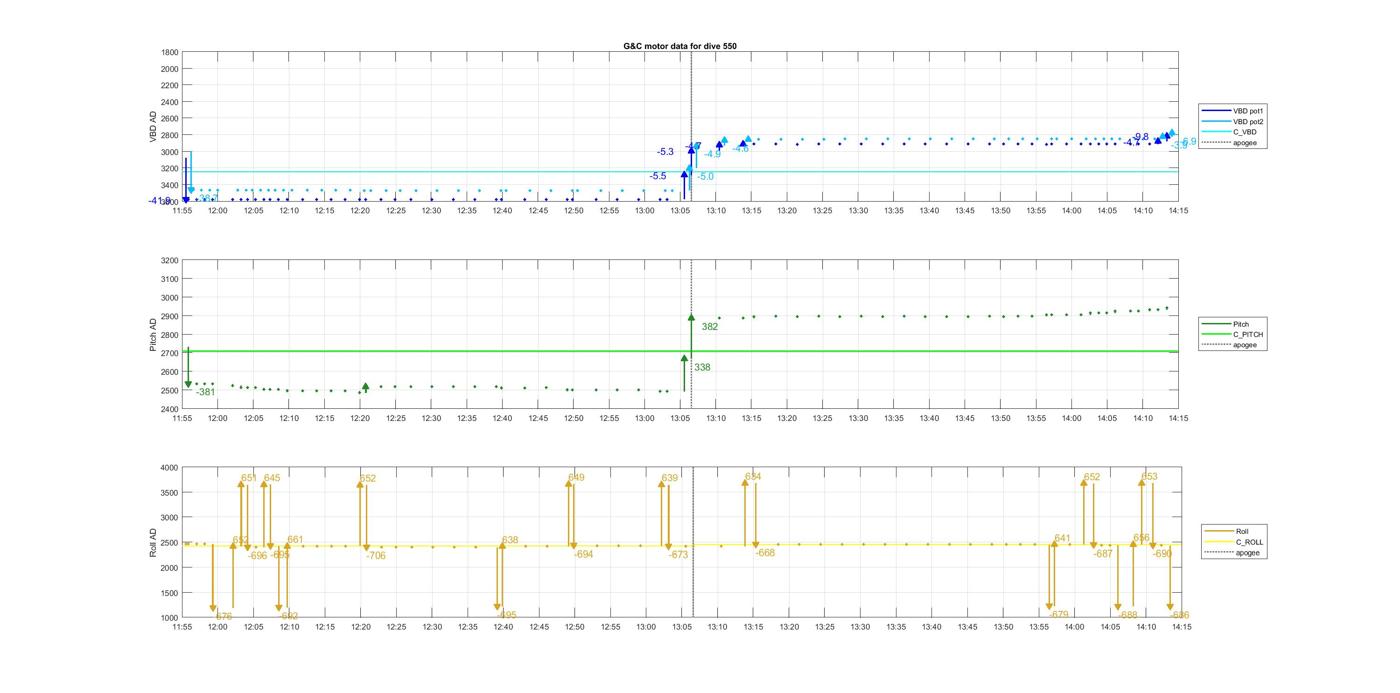This screenshot has width=1400, height=693.
Task: Click the 'Pitch AD' y-axis label
Action: [154, 335]
